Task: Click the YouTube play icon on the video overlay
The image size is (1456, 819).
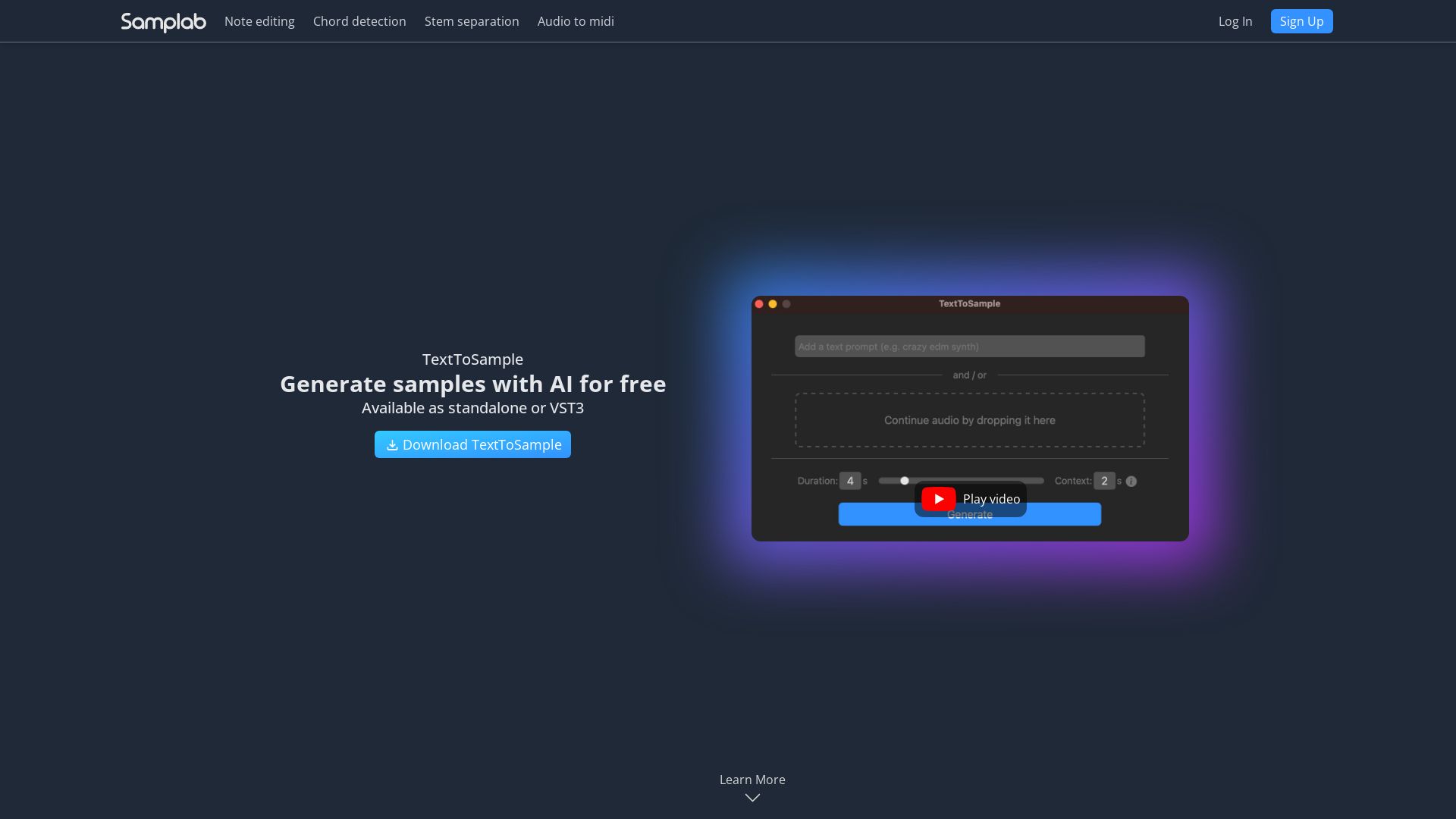Action: click(x=938, y=498)
